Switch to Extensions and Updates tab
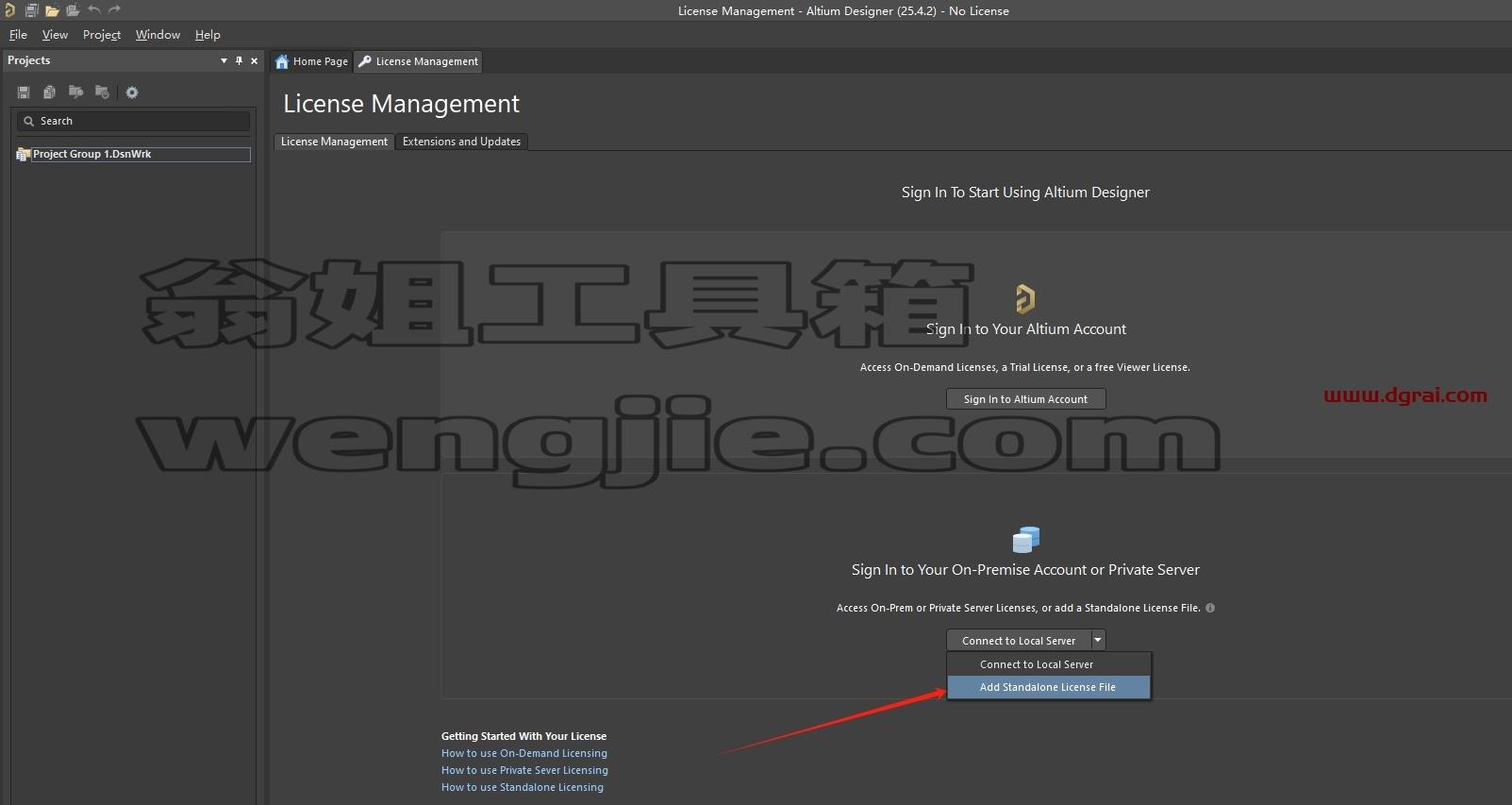1512x805 pixels. click(461, 142)
